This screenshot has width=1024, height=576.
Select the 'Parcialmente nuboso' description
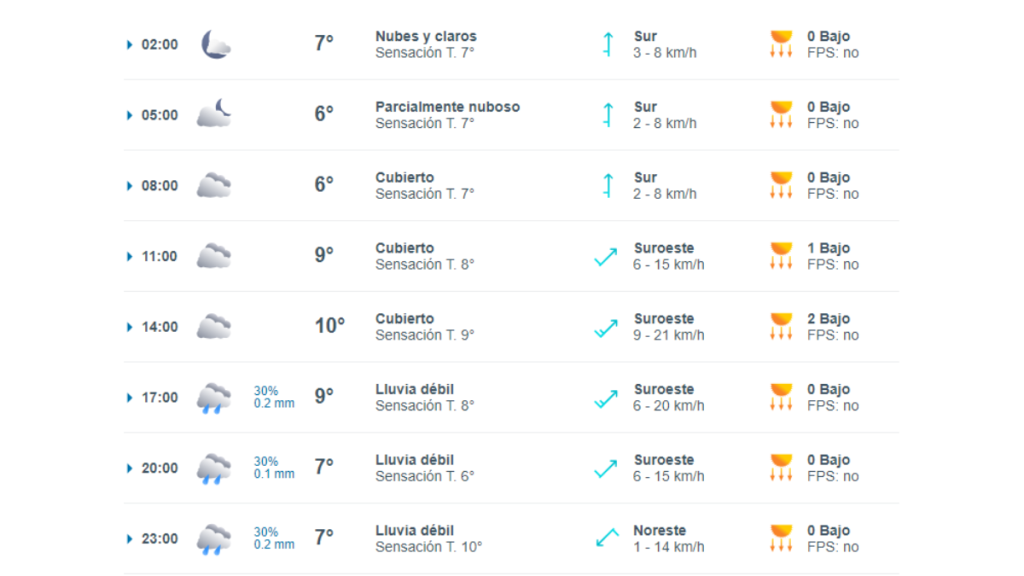(447, 107)
